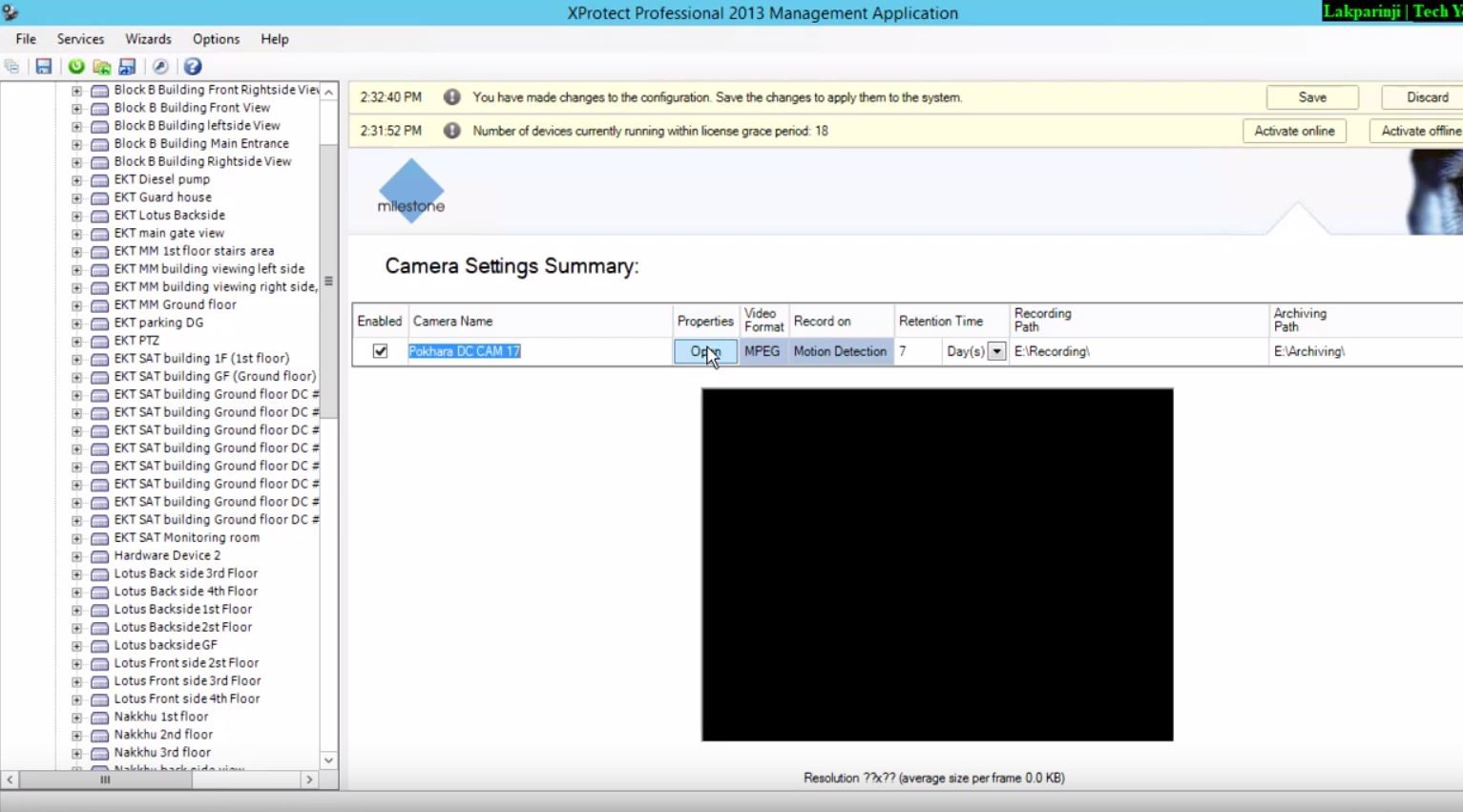Click the configuration changes warning icon
The width and height of the screenshot is (1463, 812).
(x=452, y=97)
